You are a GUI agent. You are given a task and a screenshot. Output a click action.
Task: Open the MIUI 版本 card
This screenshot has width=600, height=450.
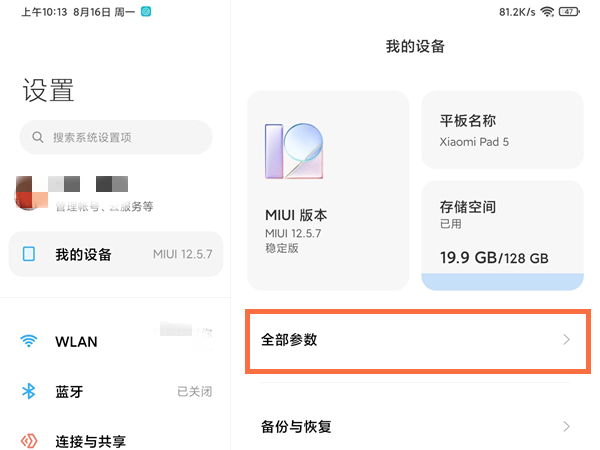click(x=327, y=190)
